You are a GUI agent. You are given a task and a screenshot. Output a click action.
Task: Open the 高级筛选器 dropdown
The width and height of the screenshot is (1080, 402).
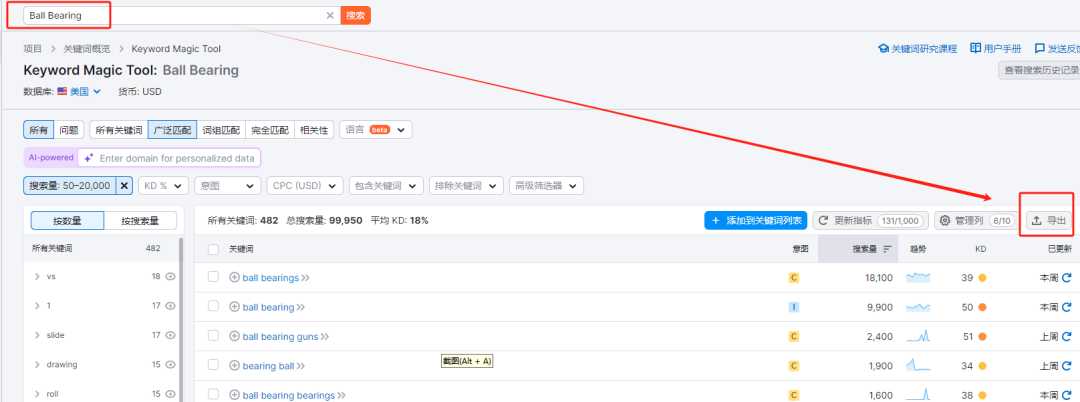point(546,185)
